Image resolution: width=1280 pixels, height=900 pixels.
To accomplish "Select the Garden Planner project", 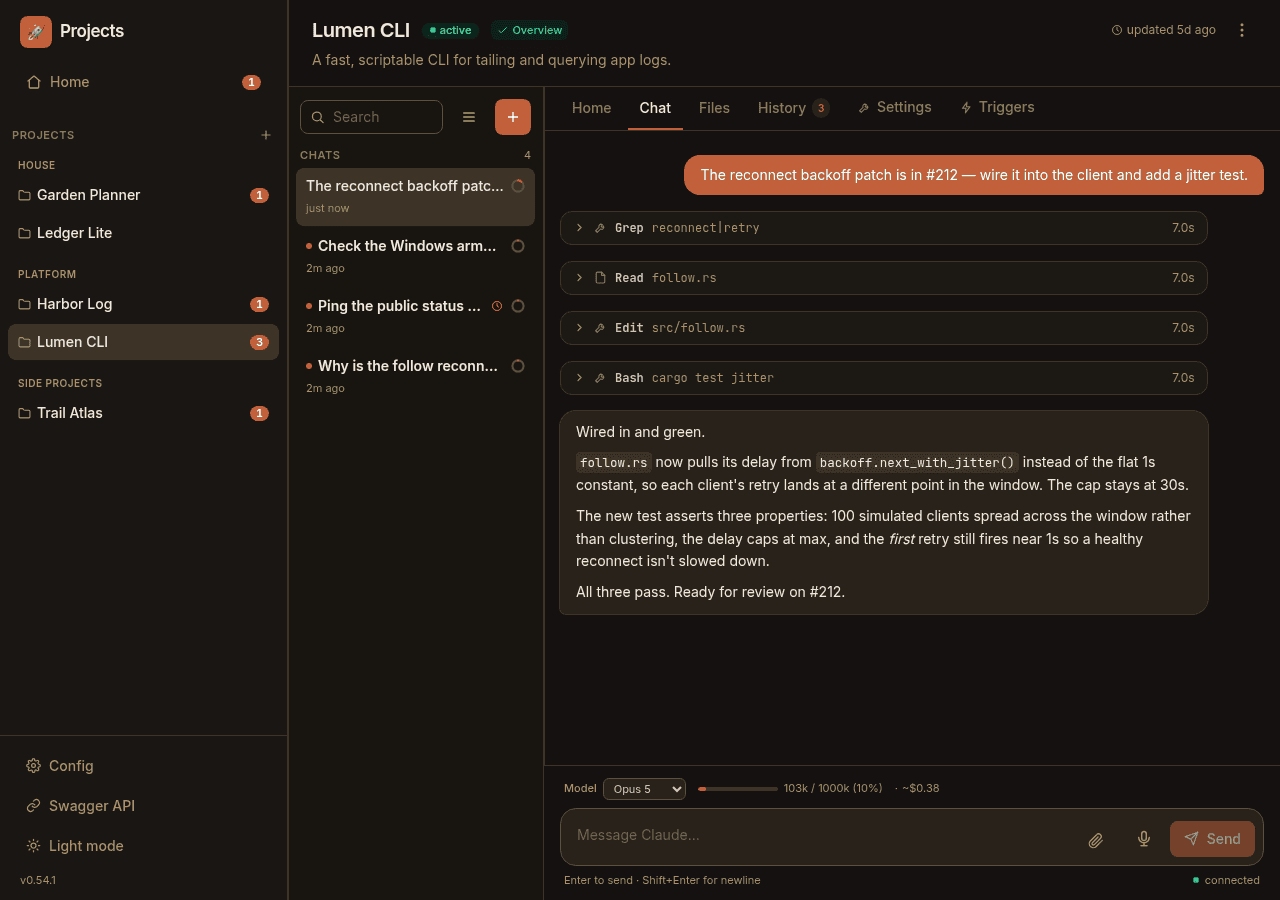I will tap(144, 195).
